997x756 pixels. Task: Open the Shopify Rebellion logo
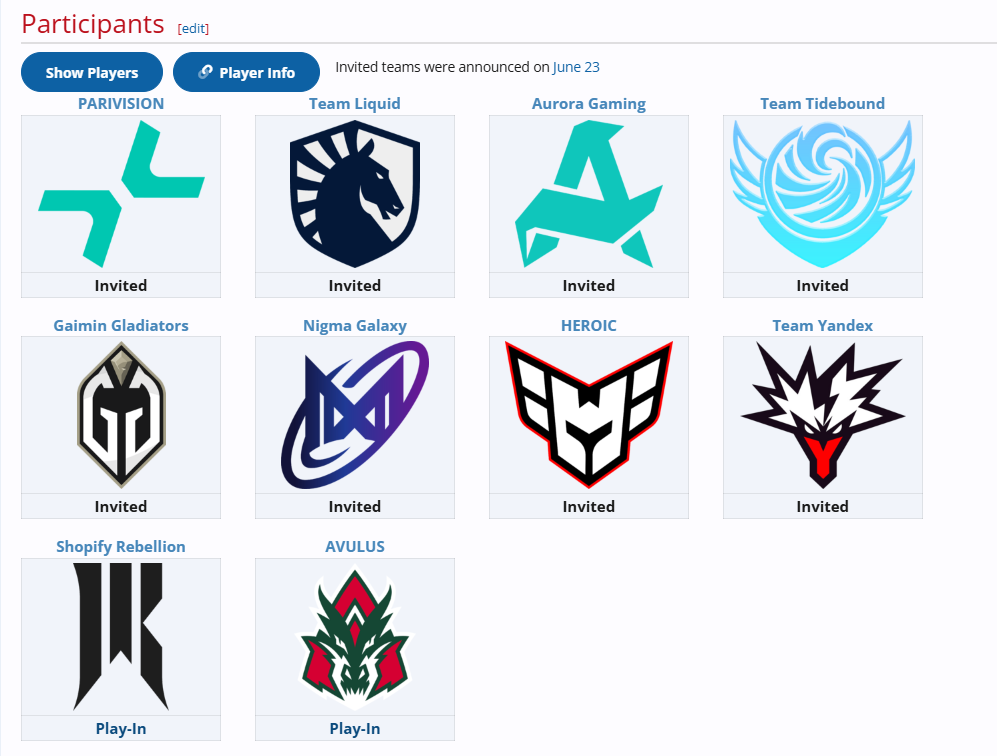121,636
